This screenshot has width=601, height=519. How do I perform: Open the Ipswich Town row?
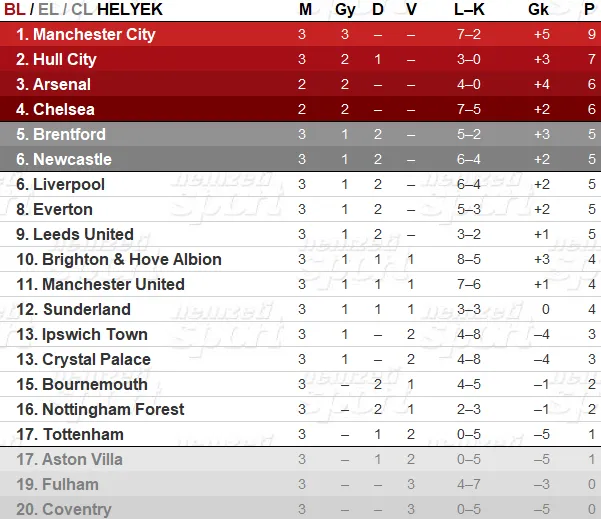[x=300, y=334]
